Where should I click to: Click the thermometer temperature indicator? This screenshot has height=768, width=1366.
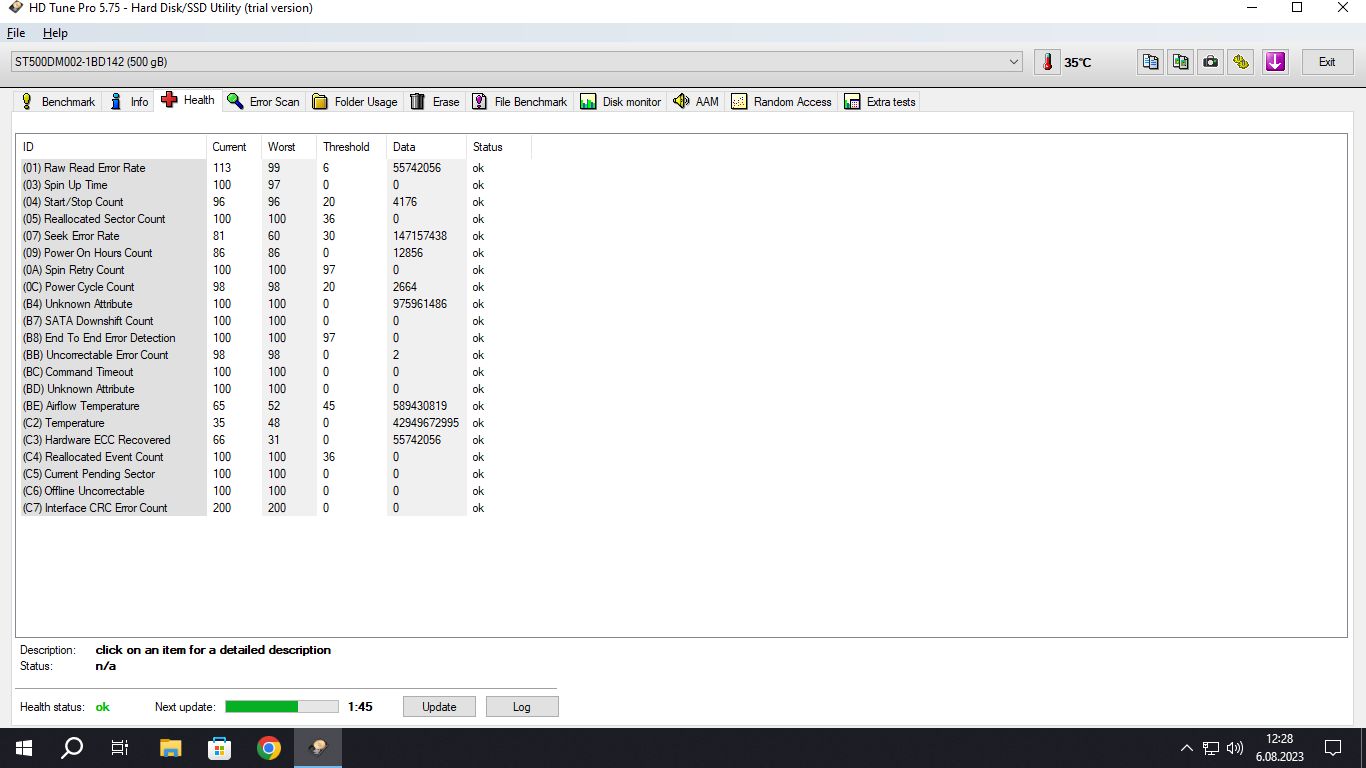[x=1047, y=62]
